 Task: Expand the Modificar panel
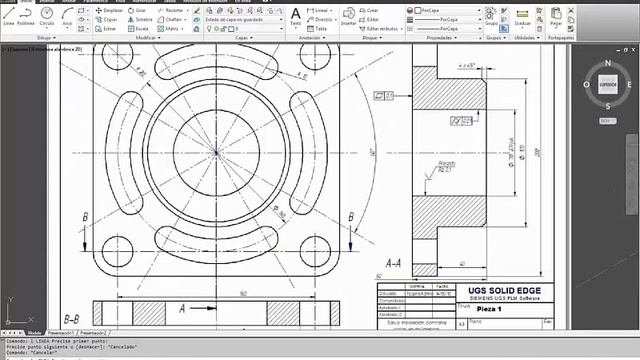pyautogui.click(x=148, y=38)
